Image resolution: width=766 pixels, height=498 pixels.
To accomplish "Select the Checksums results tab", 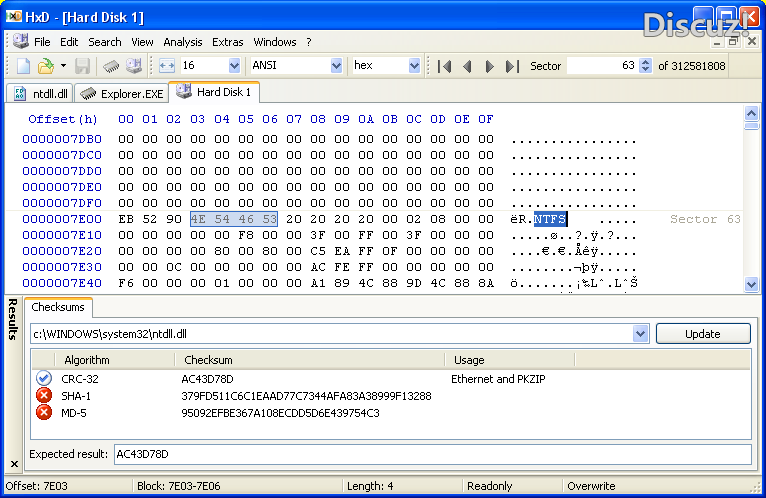I will tap(58, 307).
